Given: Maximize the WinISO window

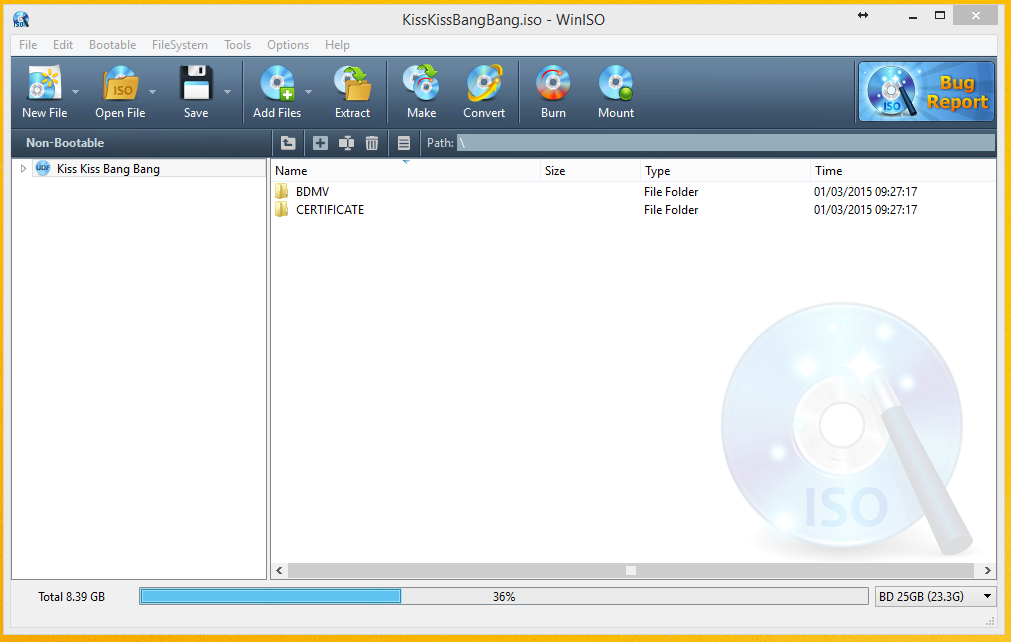Looking at the screenshot, I should pyautogui.click(x=940, y=16).
